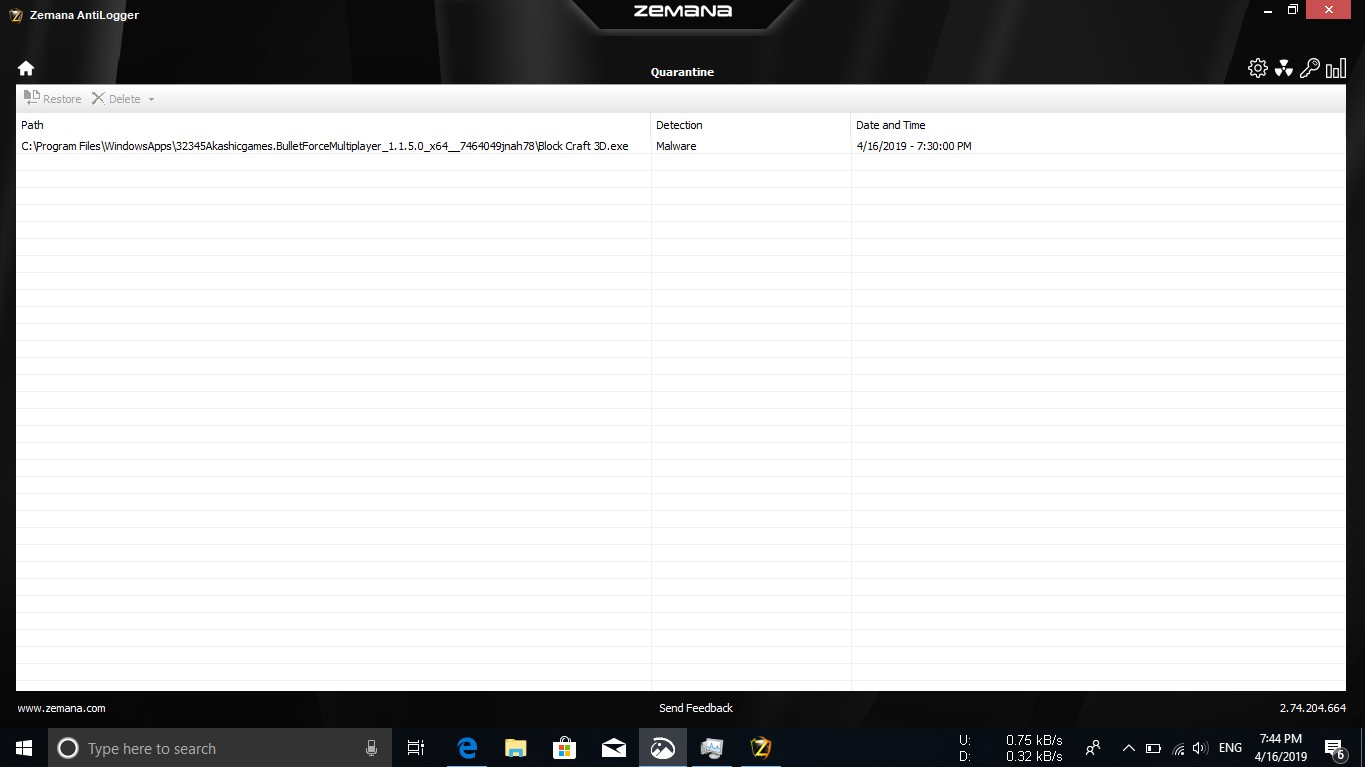The height and width of the screenshot is (767, 1365).
Task: Click the 4/16/2019 - 7:30:00 PM cell
Action: click(914, 146)
